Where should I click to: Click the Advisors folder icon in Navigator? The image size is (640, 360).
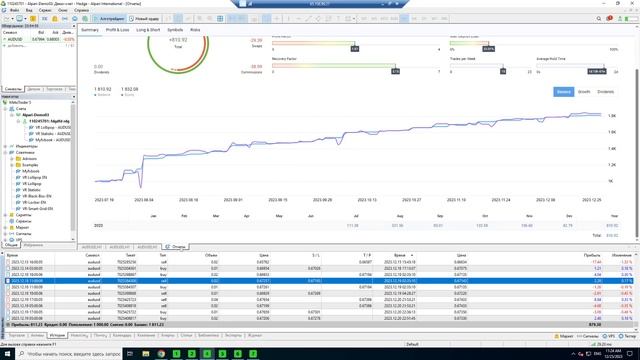pos(18,159)
